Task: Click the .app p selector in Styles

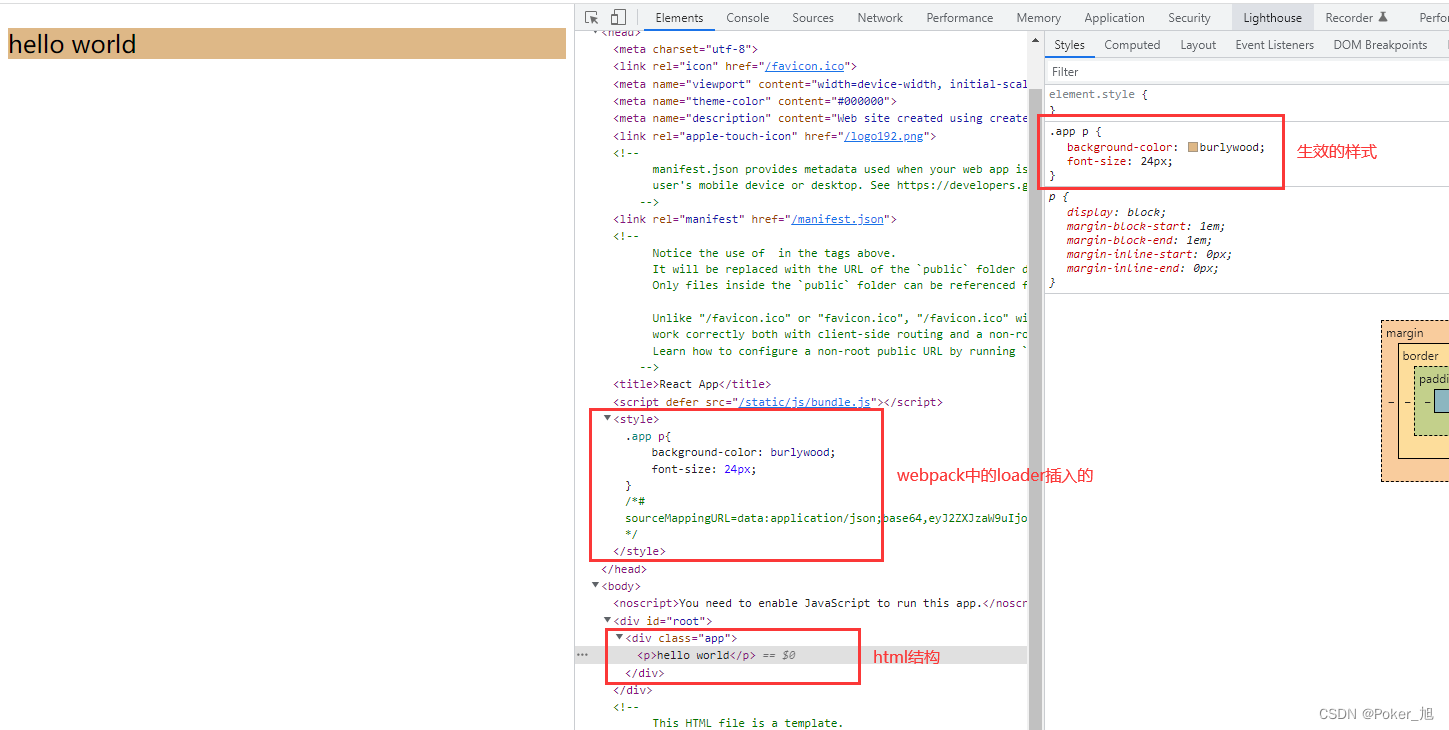Action: pos(1071,132)
